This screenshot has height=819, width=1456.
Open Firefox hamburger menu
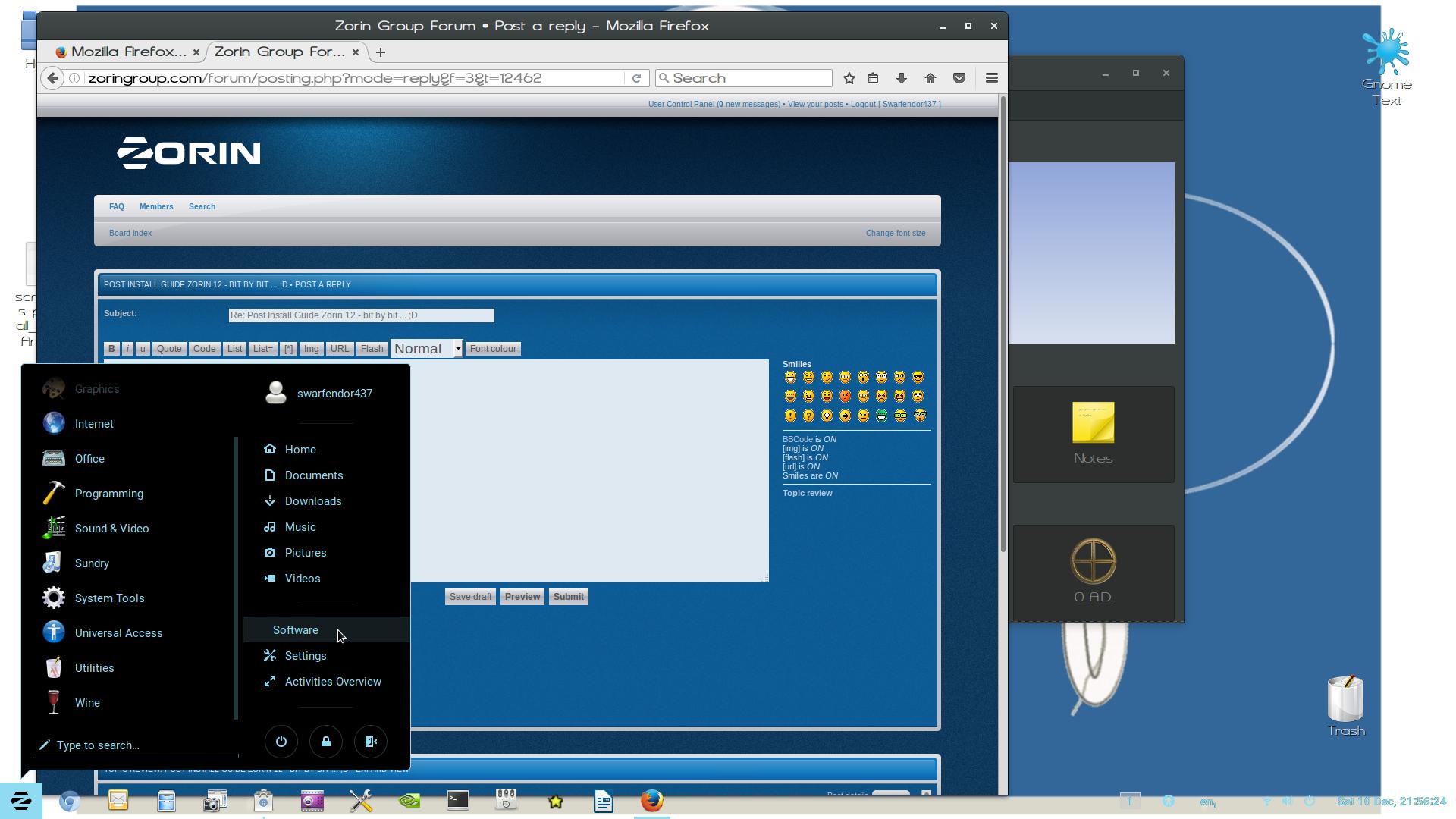coord(991,78)
